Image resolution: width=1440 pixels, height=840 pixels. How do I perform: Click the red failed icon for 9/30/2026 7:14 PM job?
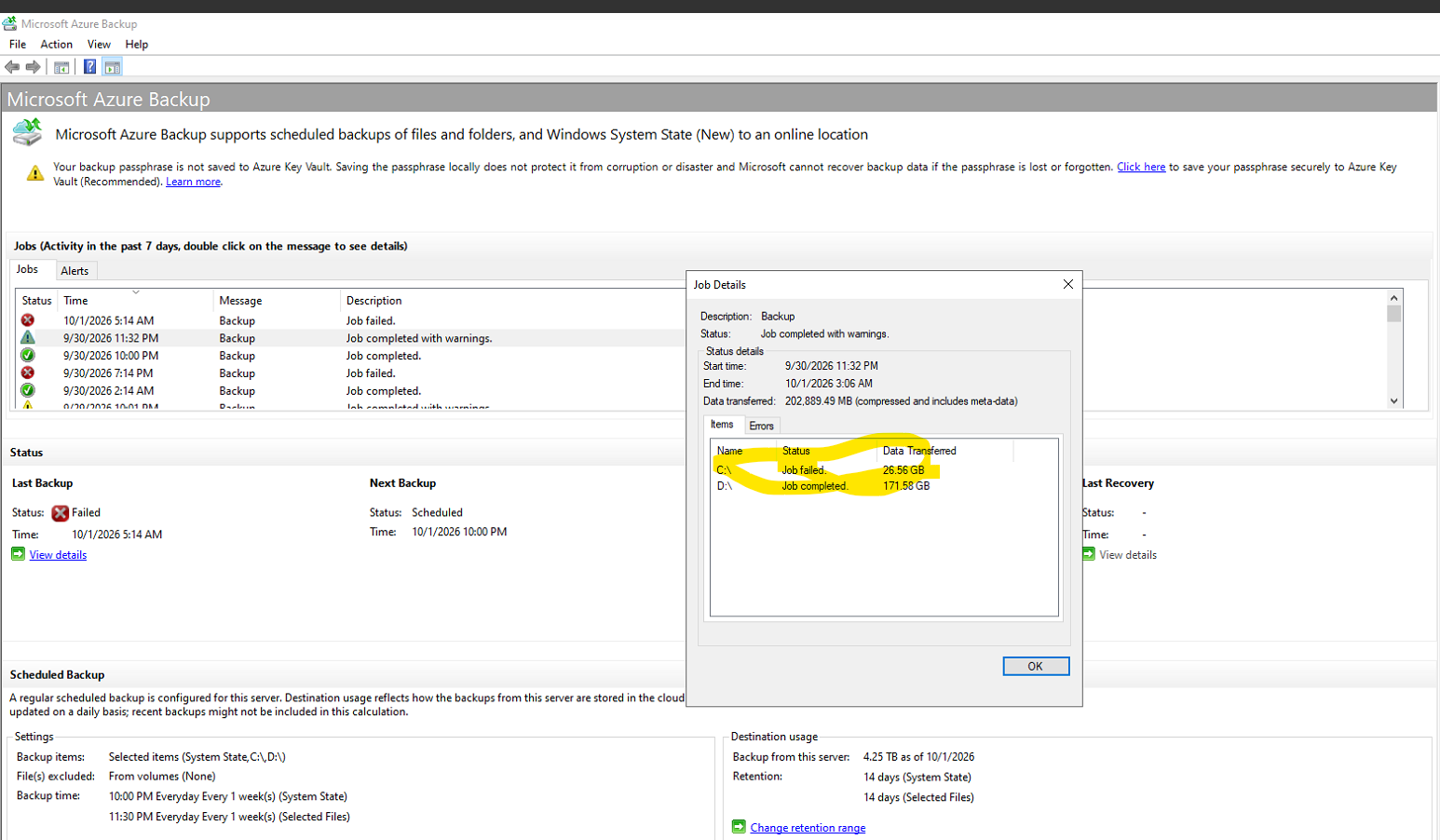click(28, 373)
